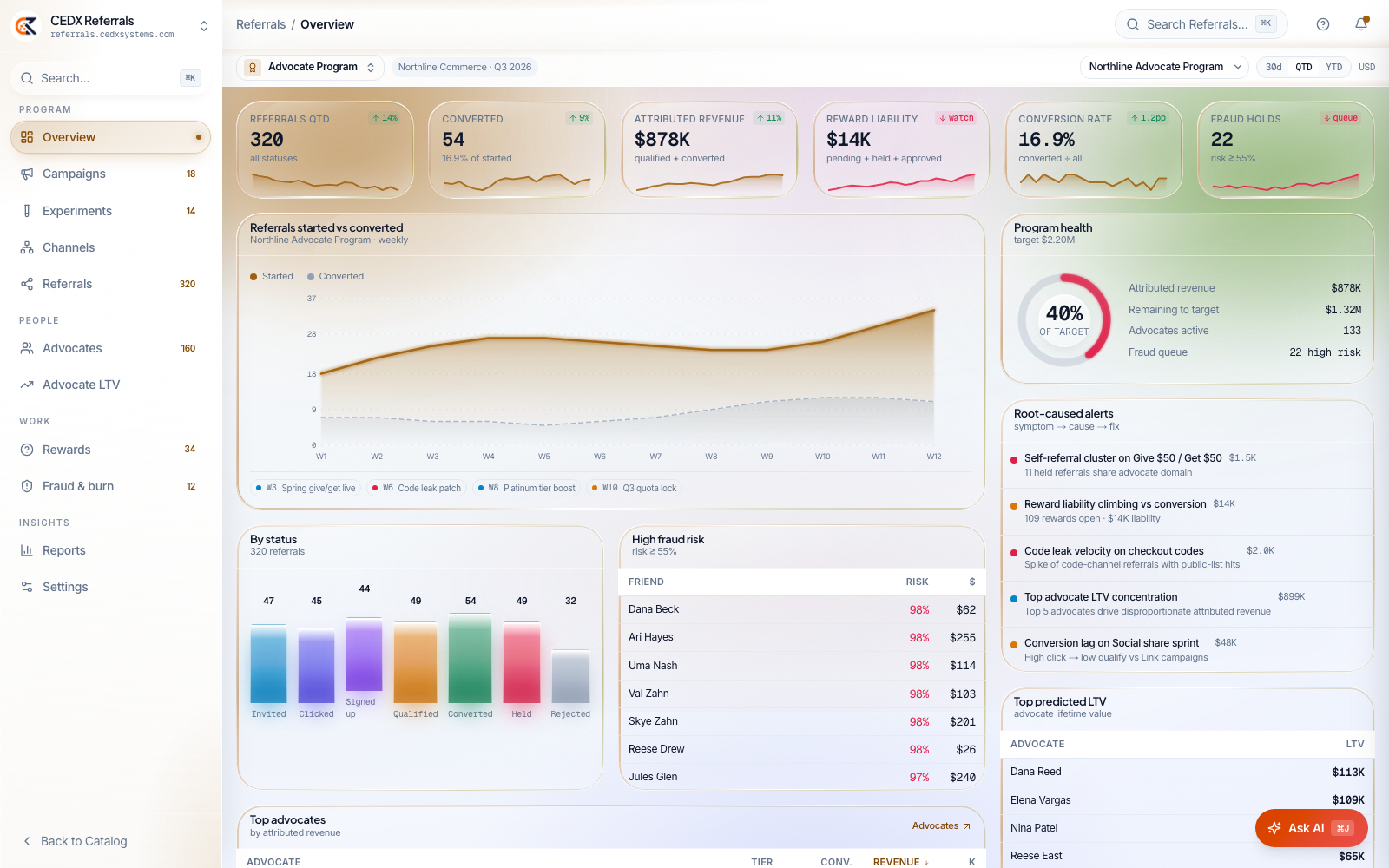Open the Converted metric card

coord(517,150)
